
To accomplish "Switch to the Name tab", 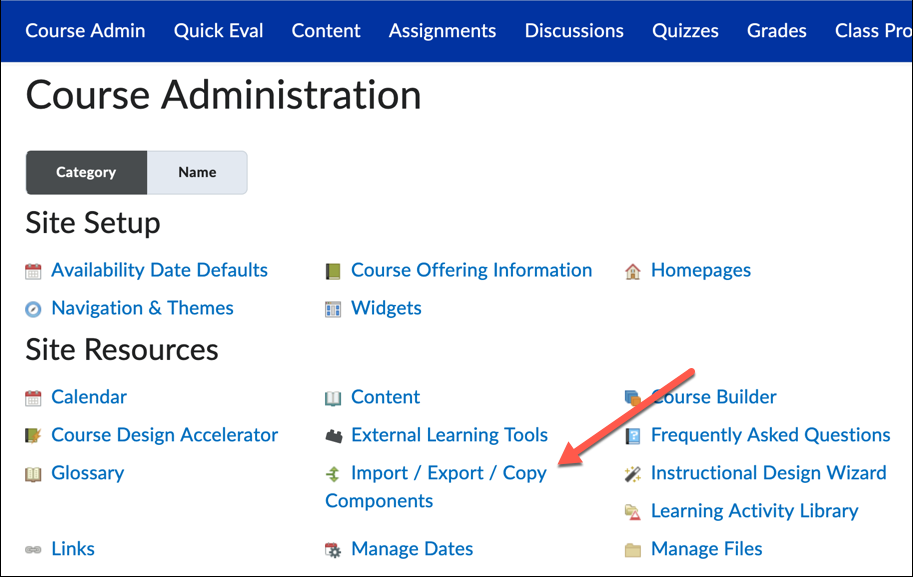I will pos(197,172).
